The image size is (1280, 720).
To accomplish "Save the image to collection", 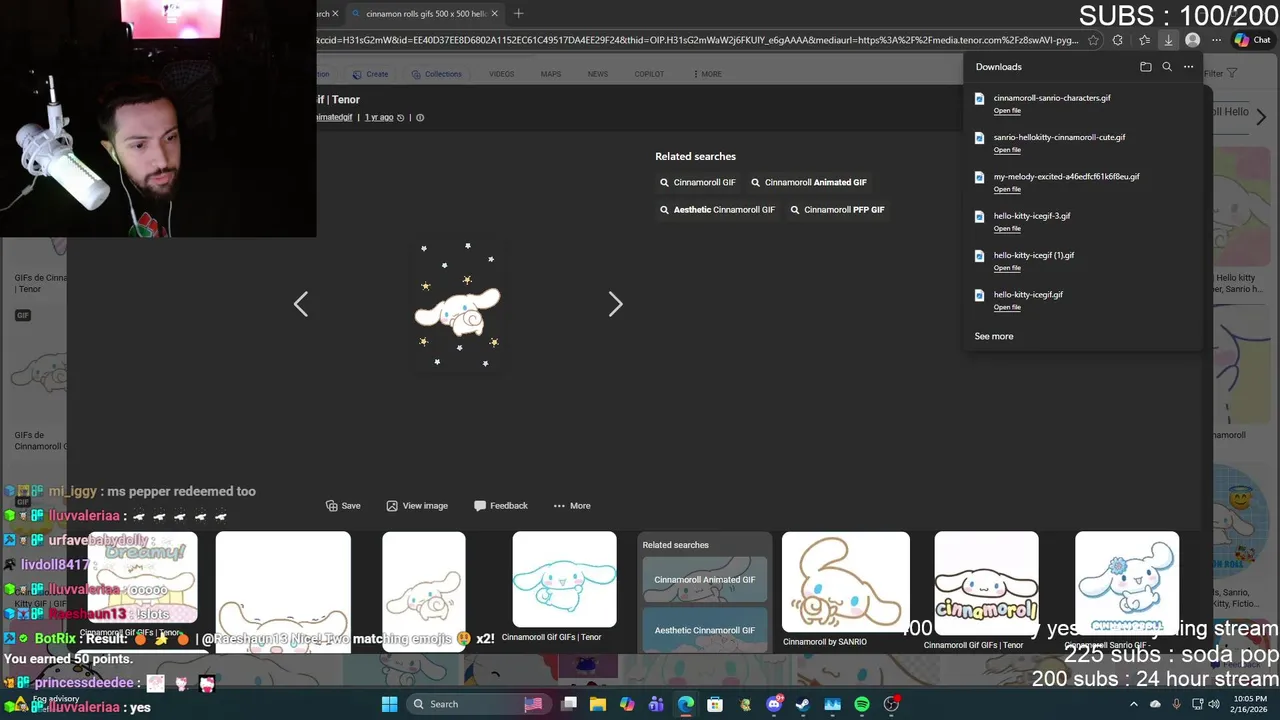I will [343, 506].
